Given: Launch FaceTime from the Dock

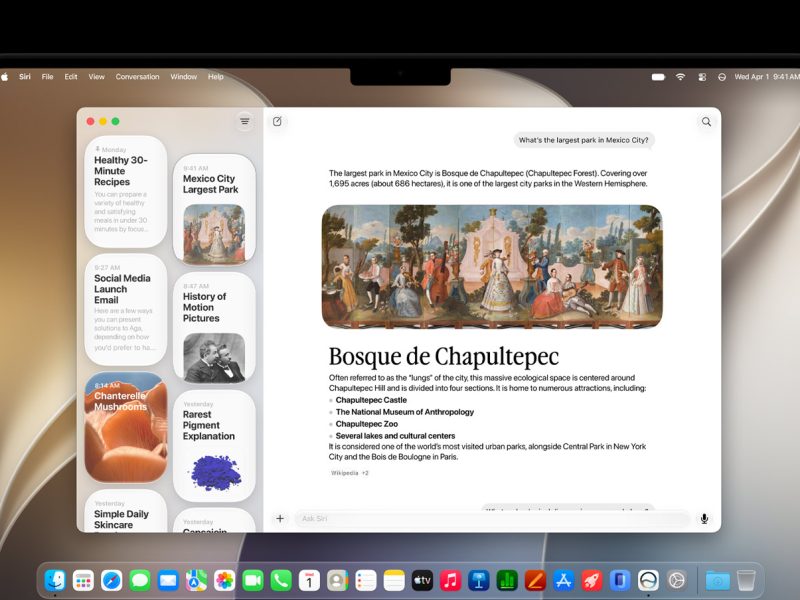Looking at the screenshot, I should pyautogui.click(x=253, y=580).
